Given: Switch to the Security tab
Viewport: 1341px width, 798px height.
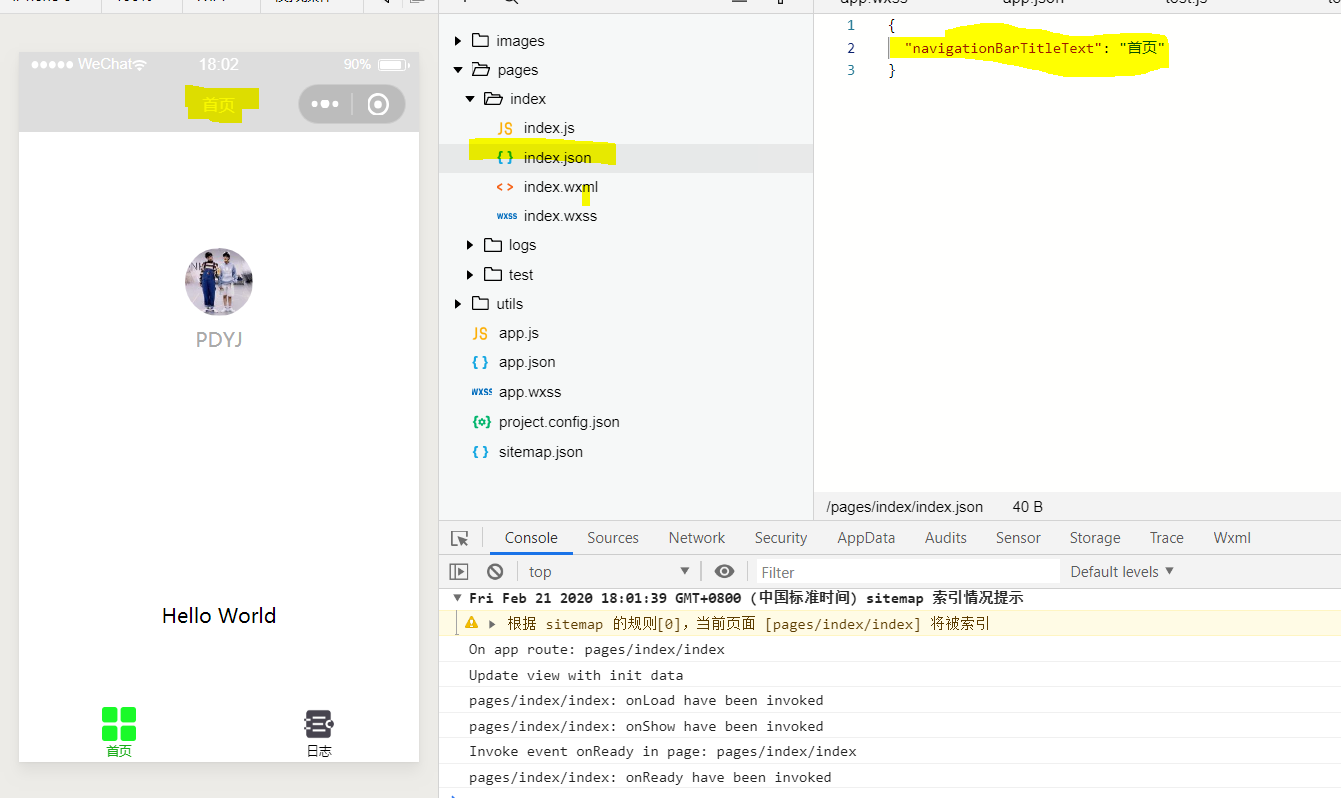Looking at the screenshot, I should click(781, 538).
